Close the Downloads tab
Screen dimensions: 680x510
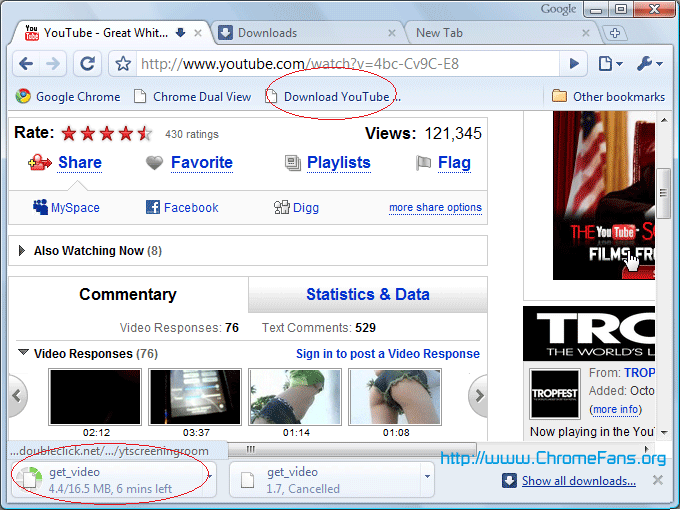(392, 33)
